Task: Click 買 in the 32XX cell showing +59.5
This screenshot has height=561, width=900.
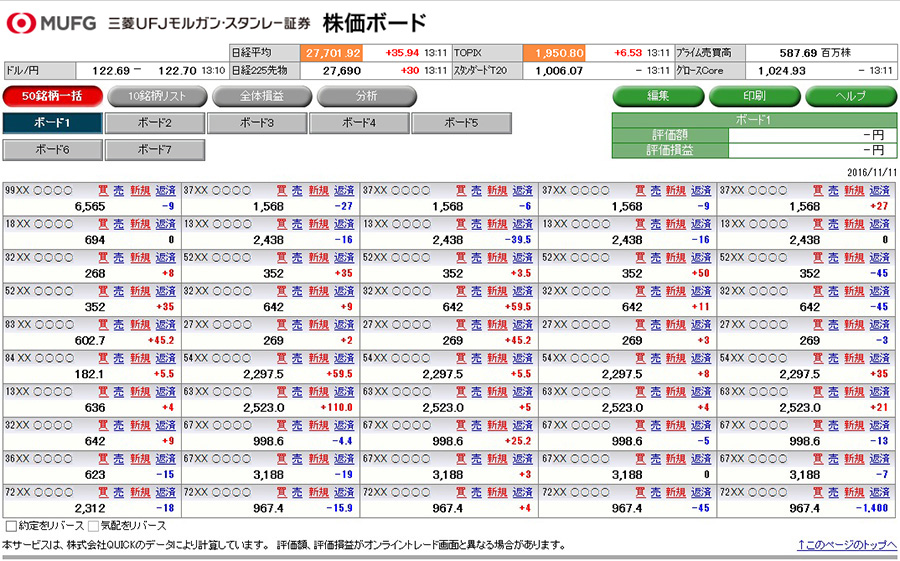Action: 461,291
